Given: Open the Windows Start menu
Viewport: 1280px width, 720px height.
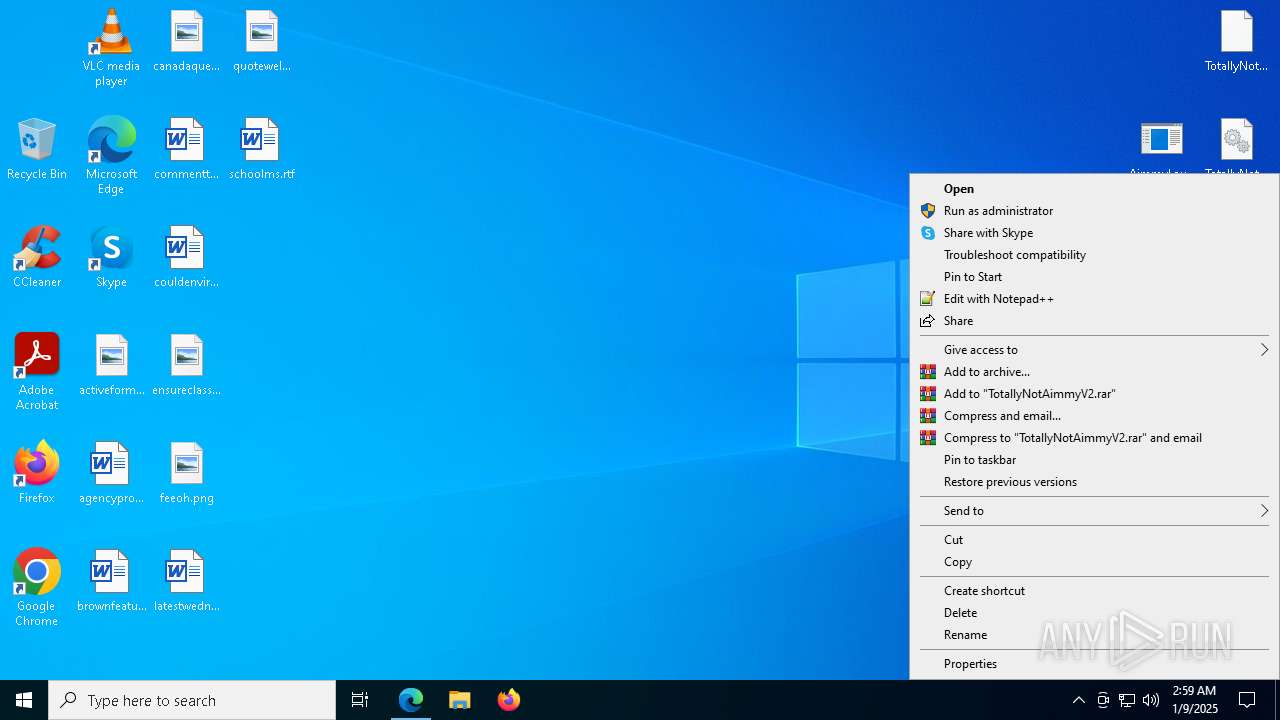Looking at the screenshot, I should [x=24, y=700].
